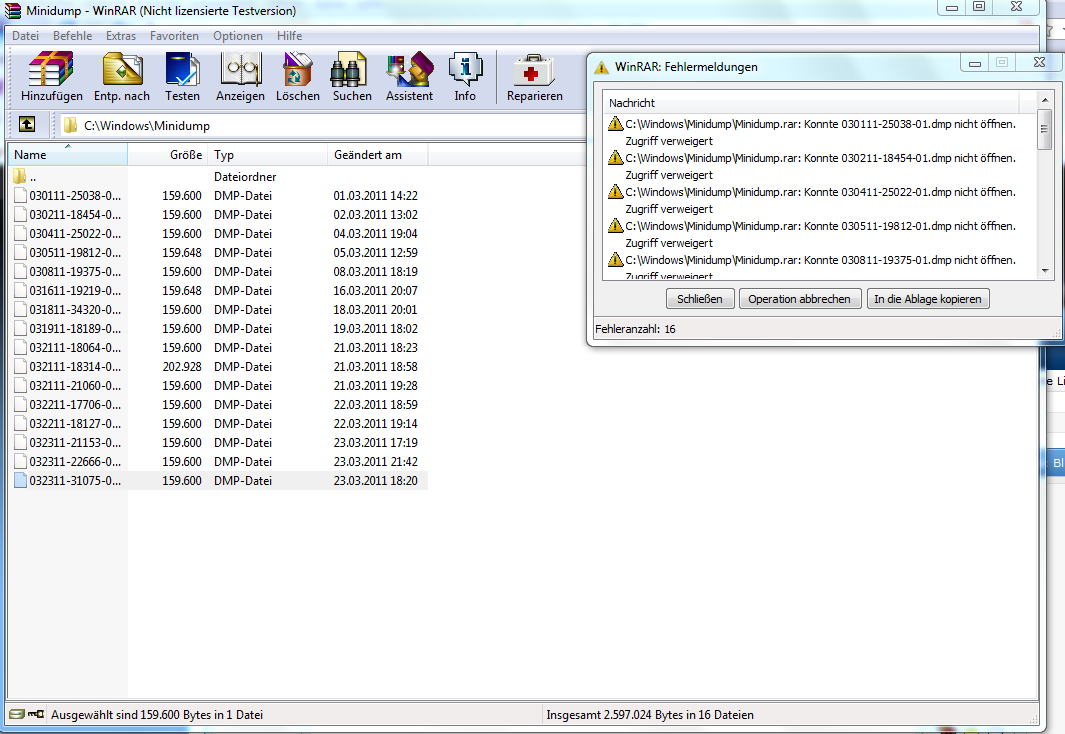Click the Hinzufügen (add) toolbar icon

tap(51, 69)
